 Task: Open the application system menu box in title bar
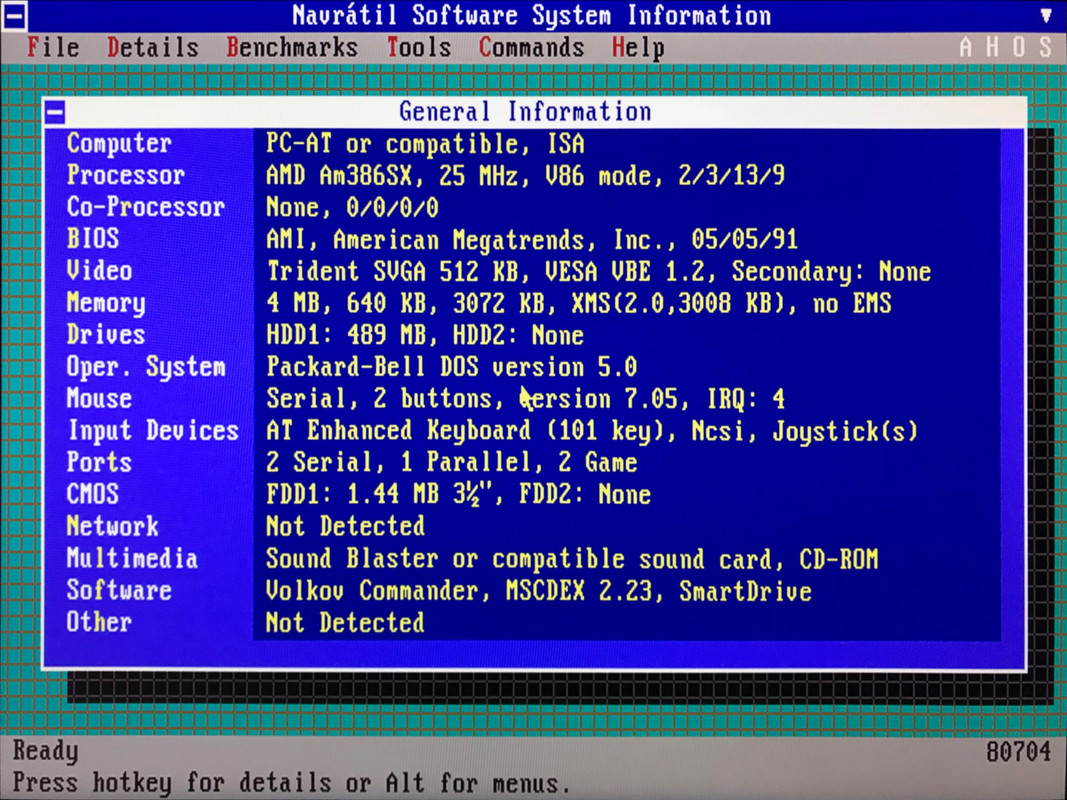point(14,16)
